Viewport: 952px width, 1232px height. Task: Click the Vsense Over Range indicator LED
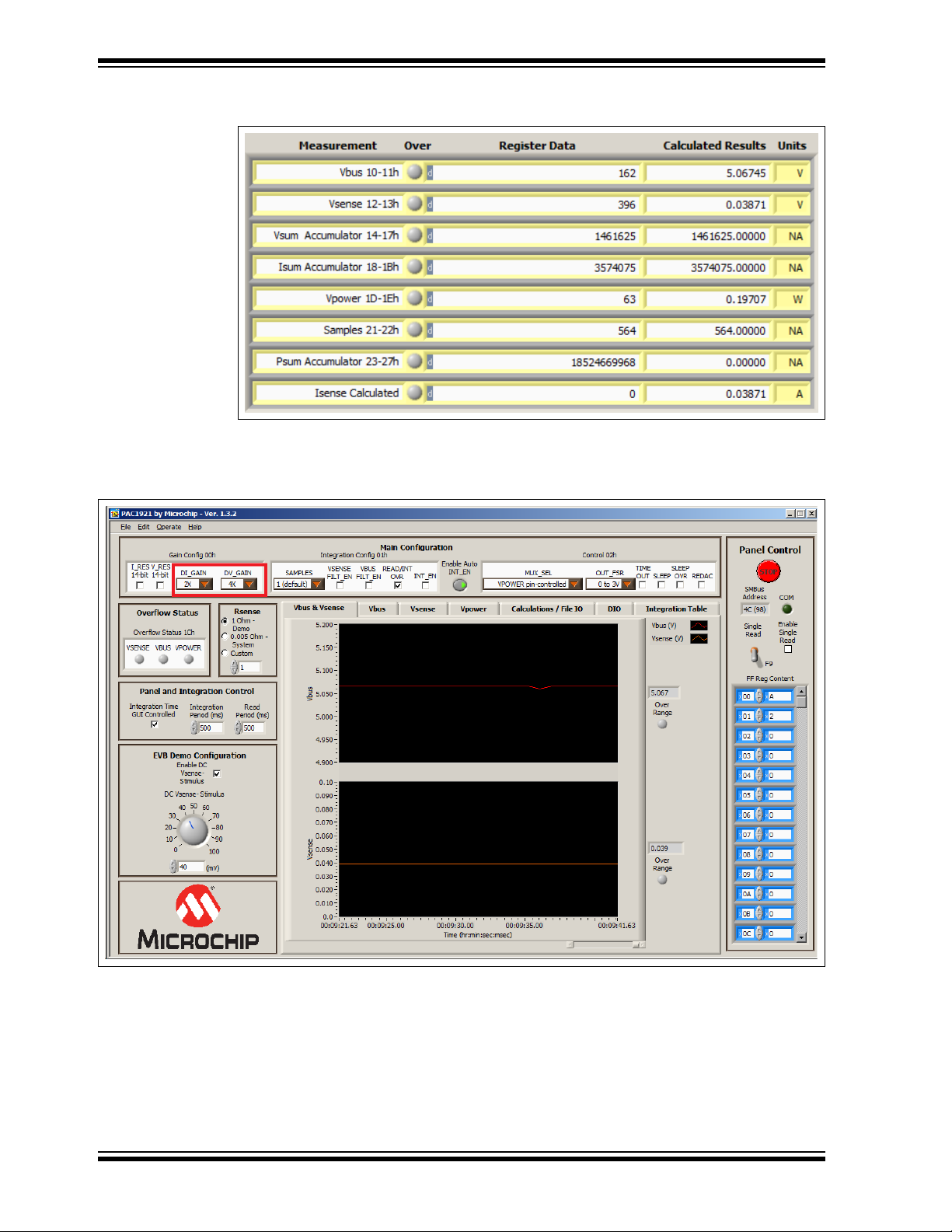point(662,880)
